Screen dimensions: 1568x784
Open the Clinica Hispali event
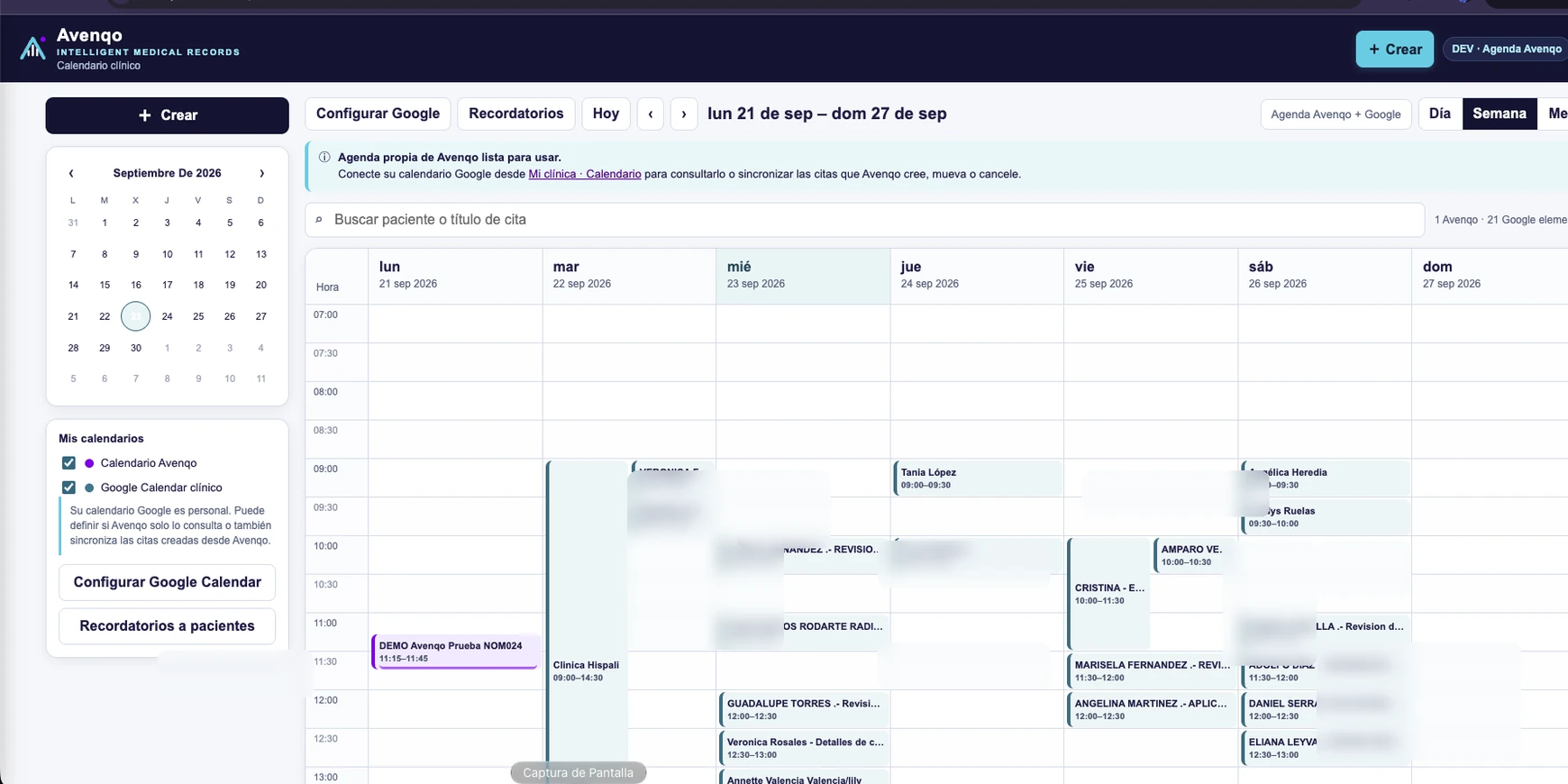click(x=587, y=622)
